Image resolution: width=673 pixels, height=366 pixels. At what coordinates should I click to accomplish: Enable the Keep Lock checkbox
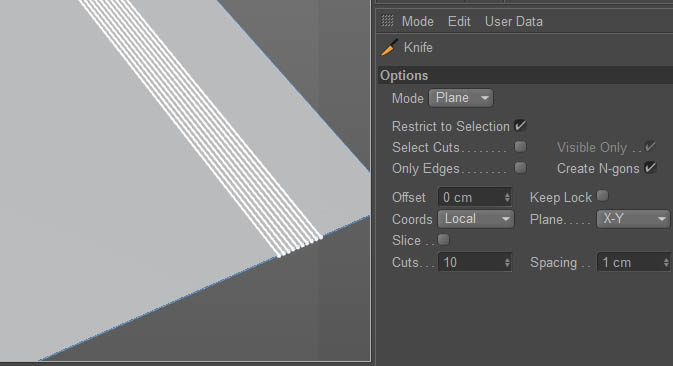point(603,196)
